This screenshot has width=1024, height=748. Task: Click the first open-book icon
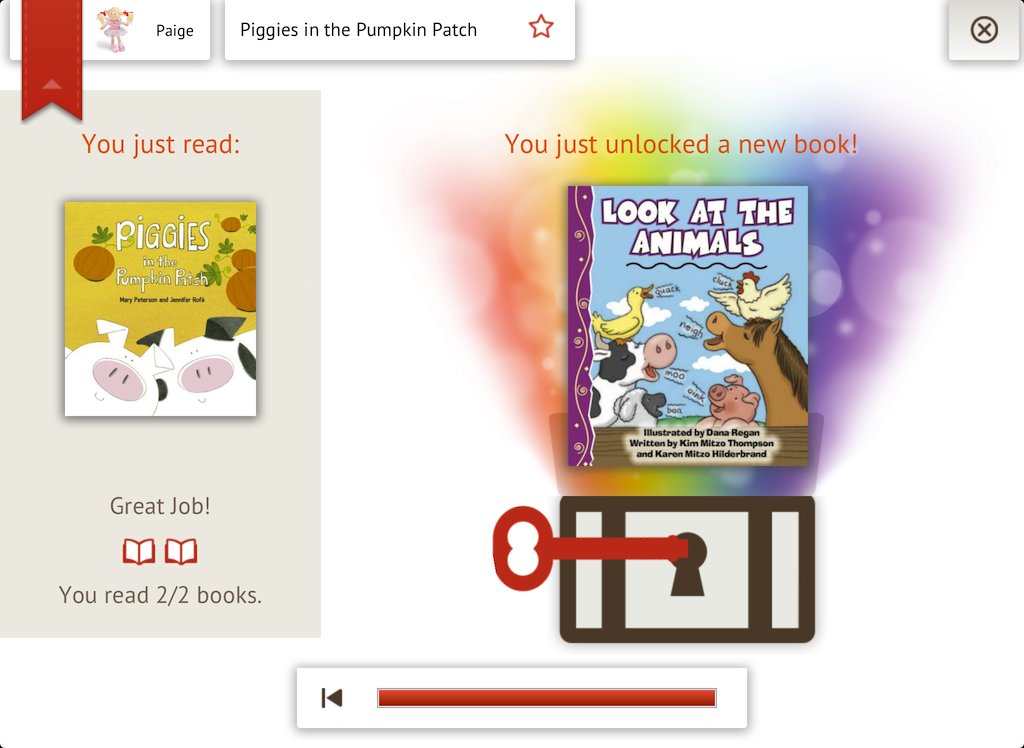point(139,551)
